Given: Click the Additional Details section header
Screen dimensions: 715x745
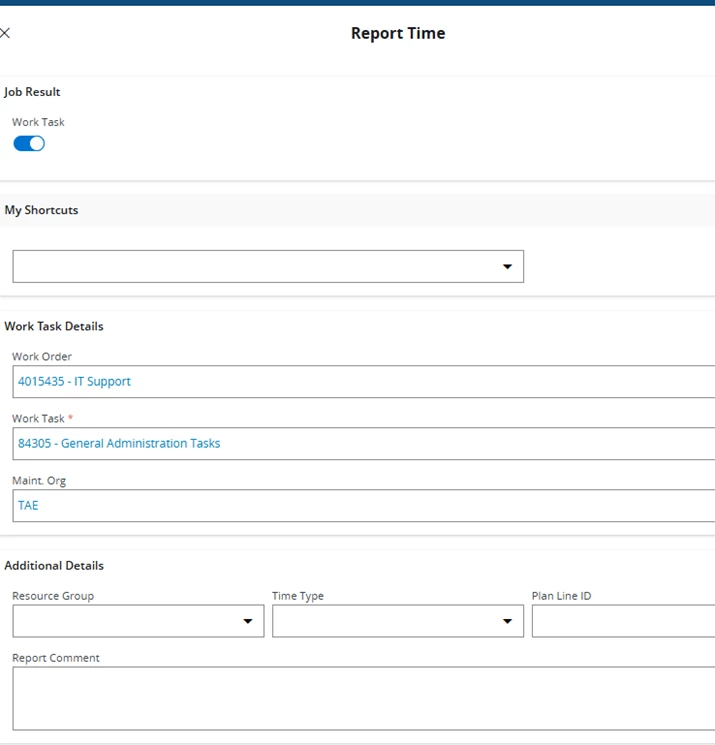Looking at the screenshot, I should pyautogui.click(x=54, y=565).
